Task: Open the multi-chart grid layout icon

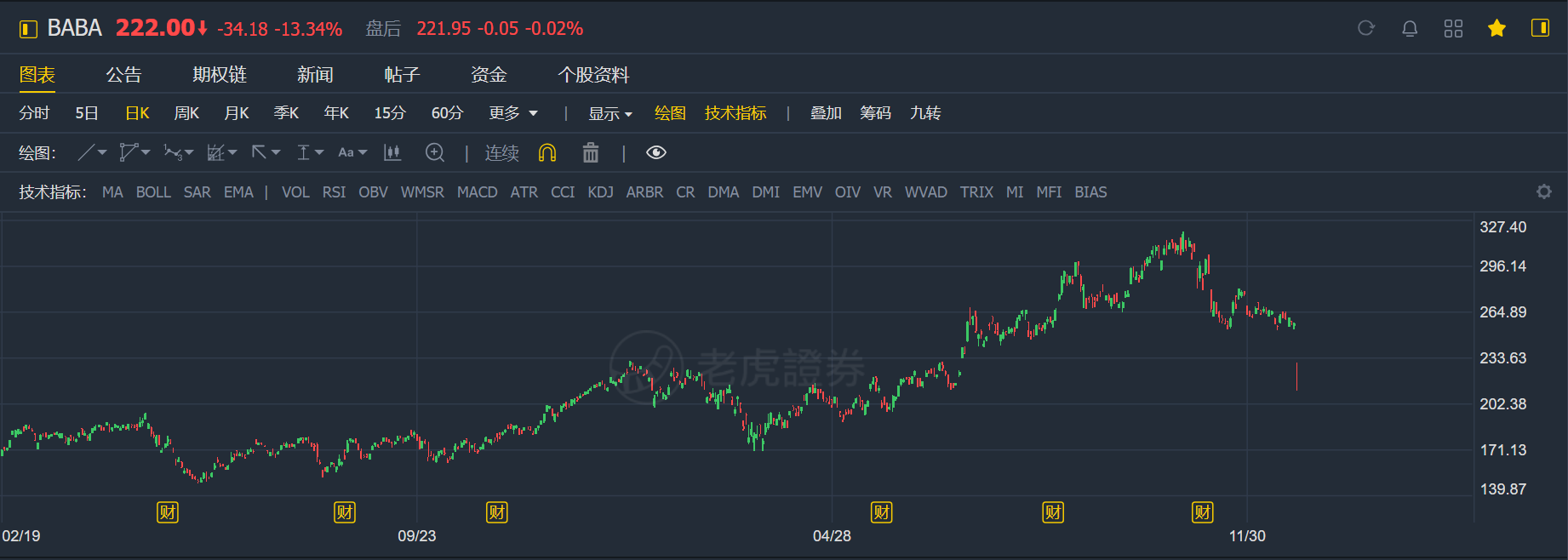Action: coord(1453,28)
